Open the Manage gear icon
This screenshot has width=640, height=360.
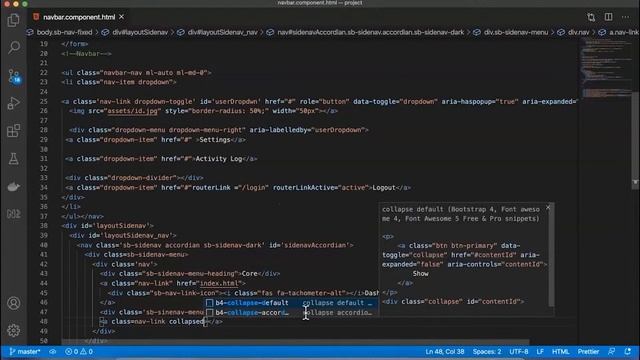(x=13, y=330)
